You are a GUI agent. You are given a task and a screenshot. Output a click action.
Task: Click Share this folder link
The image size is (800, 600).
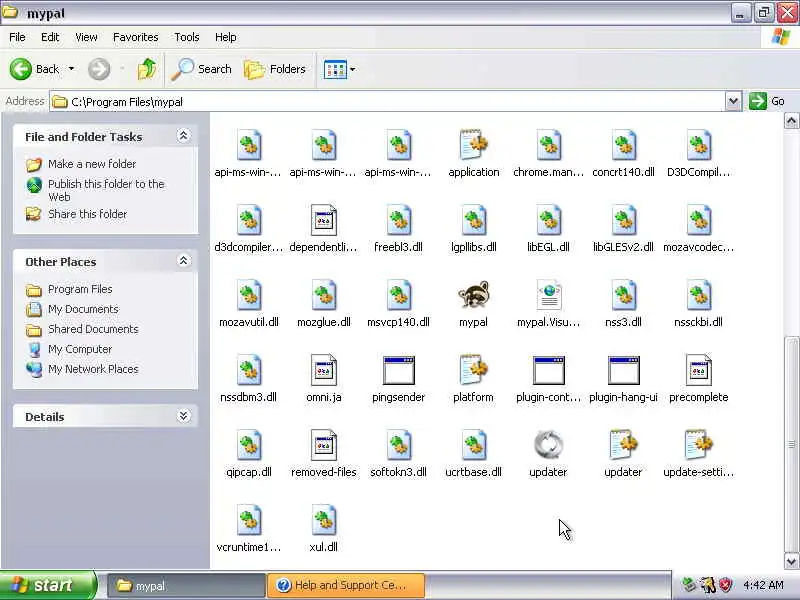(87, 214)
